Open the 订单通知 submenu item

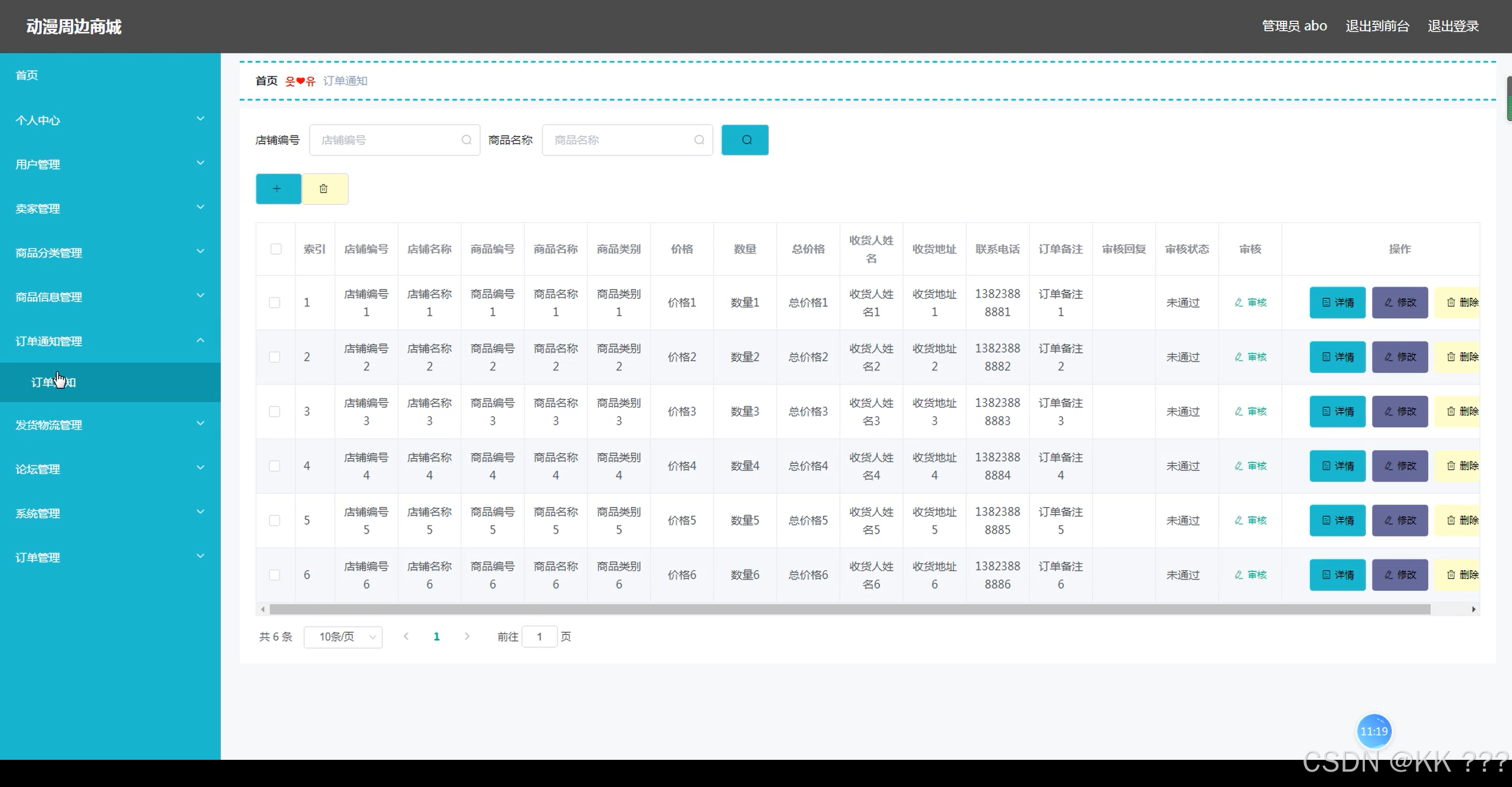(x=53, y=382)
